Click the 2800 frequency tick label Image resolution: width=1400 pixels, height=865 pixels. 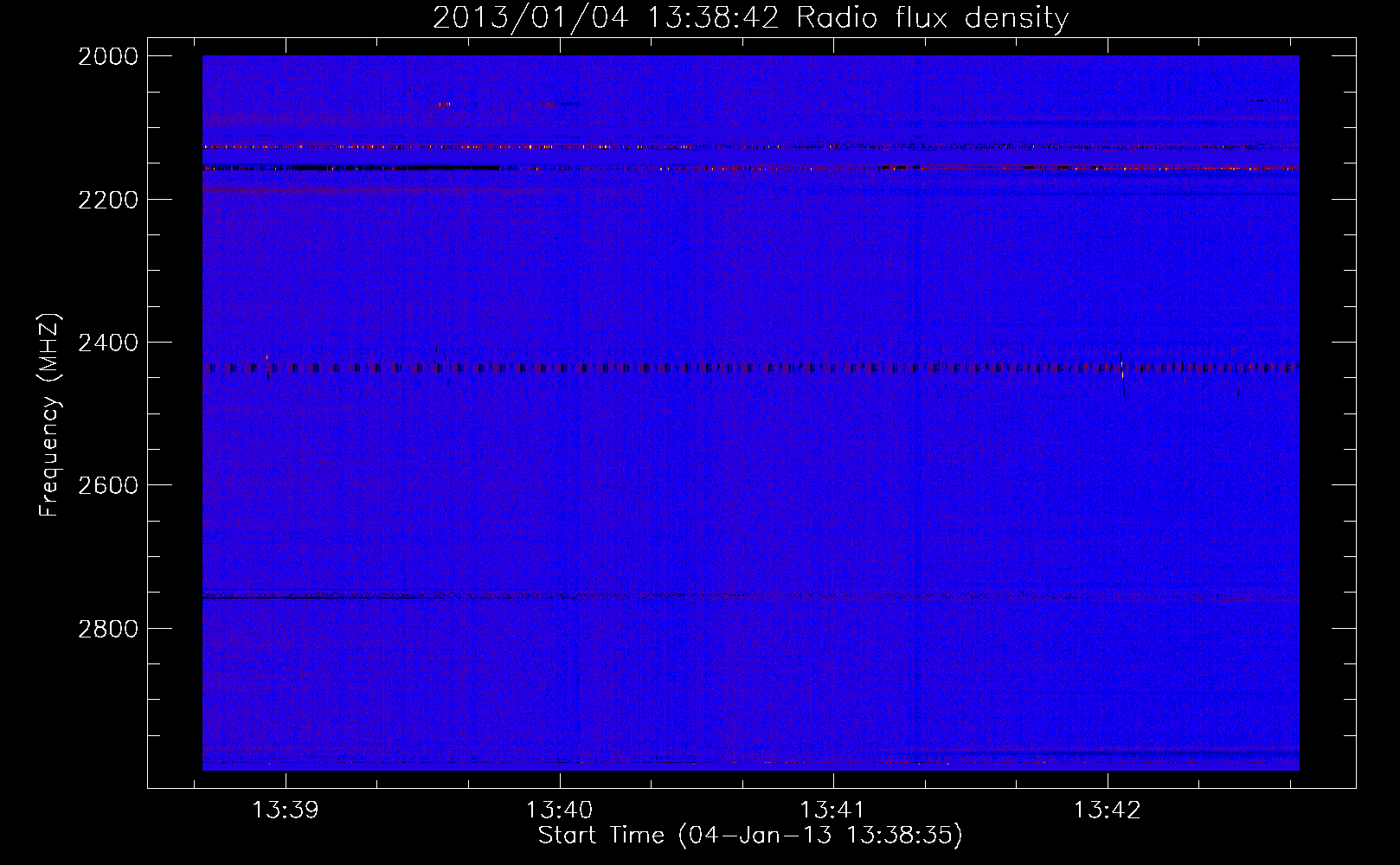(107, 628)
